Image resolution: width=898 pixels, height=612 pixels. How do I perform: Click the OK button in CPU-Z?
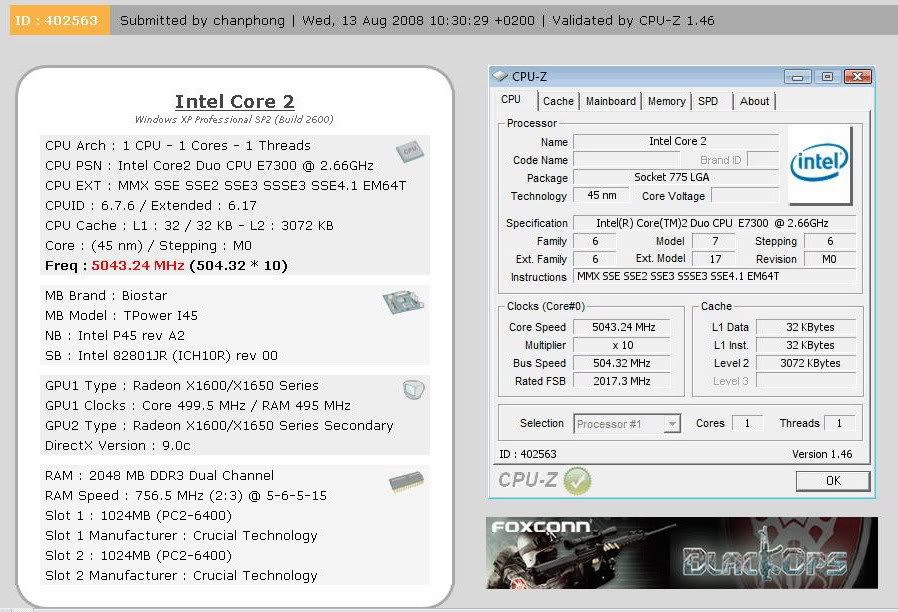coord(833,481)
